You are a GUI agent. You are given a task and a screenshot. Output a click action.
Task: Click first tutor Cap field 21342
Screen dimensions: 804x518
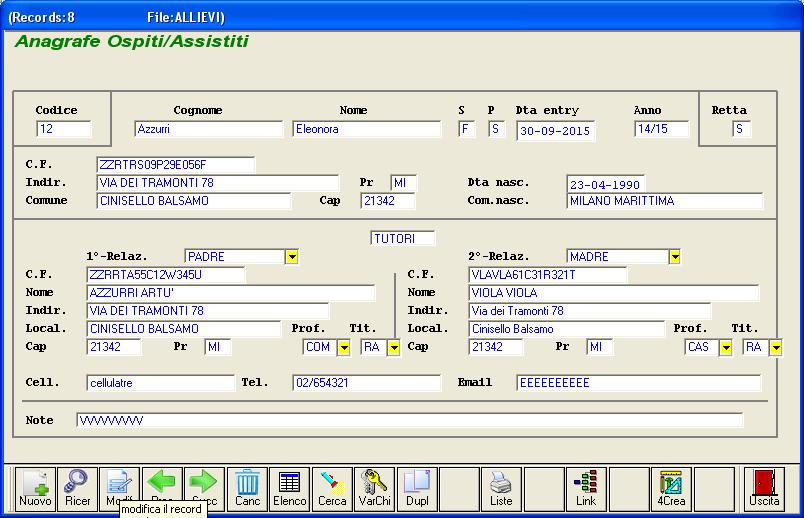(114, 347)
